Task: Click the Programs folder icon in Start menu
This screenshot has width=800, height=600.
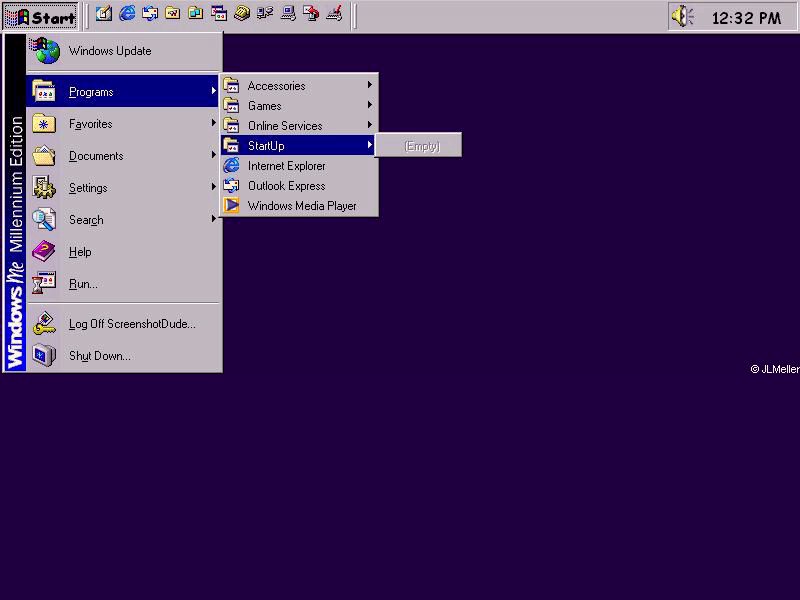Action: [44, 91]
